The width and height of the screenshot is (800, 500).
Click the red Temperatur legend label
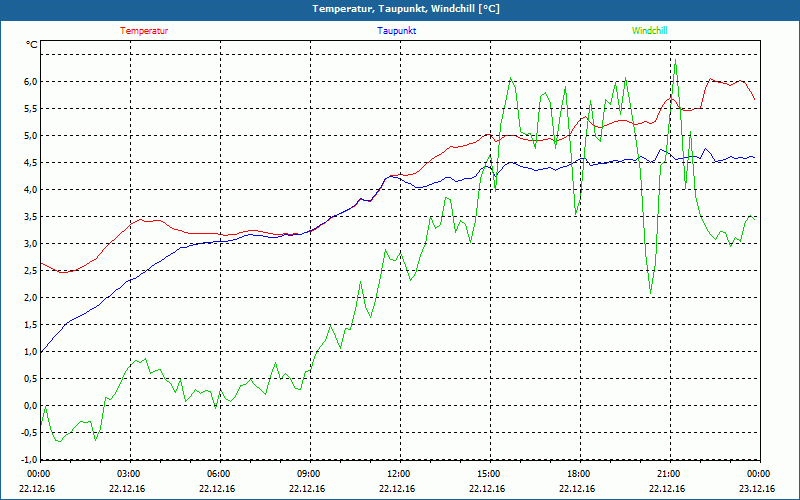(144, 31)
